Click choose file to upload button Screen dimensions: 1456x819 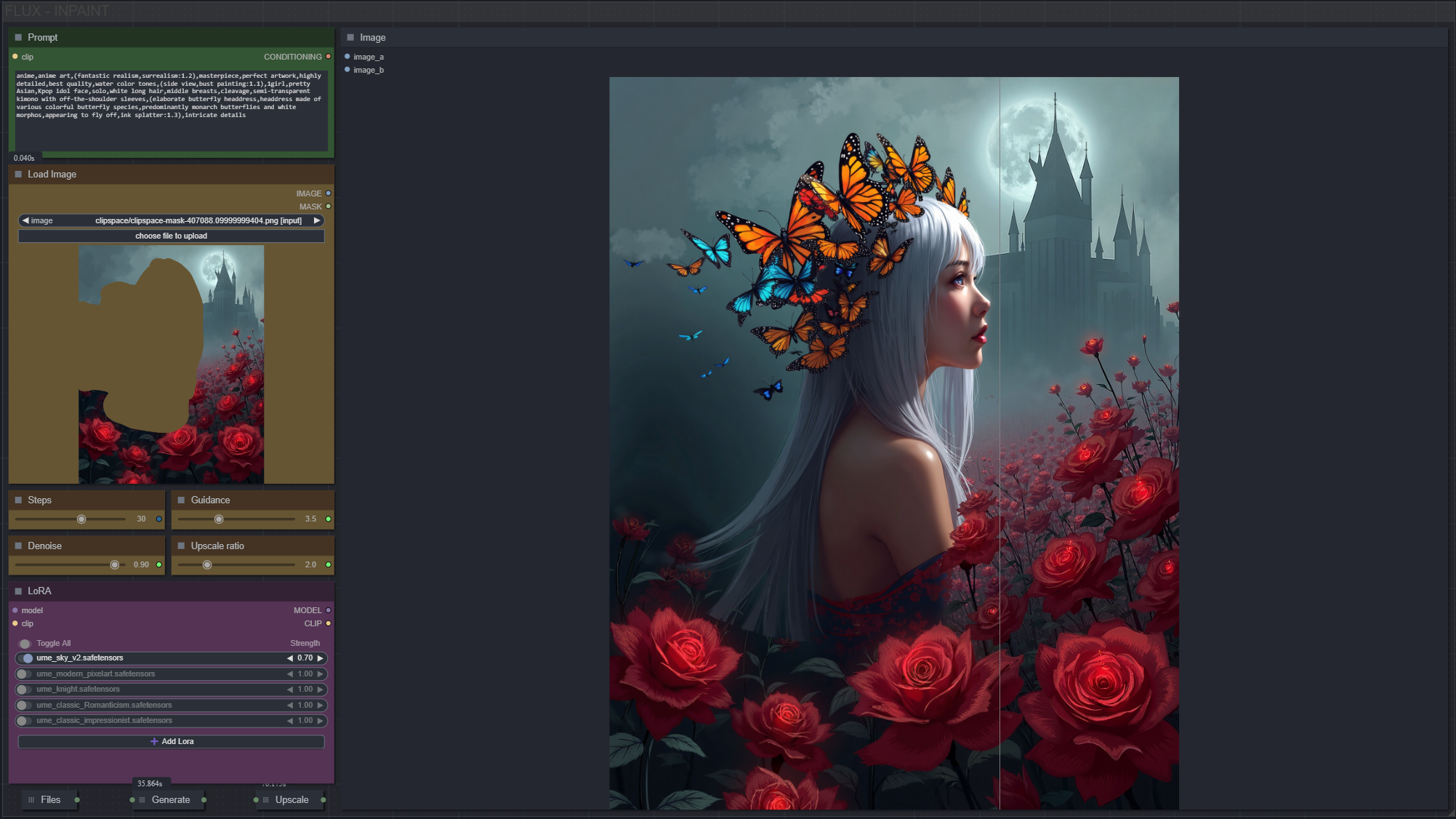(x=172, y=236)
